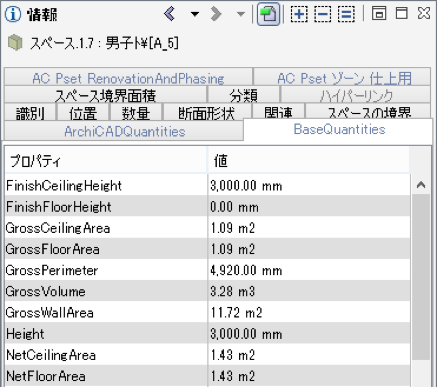
Task: Switch to 断面形状 tab
Action: coord(207,112)
